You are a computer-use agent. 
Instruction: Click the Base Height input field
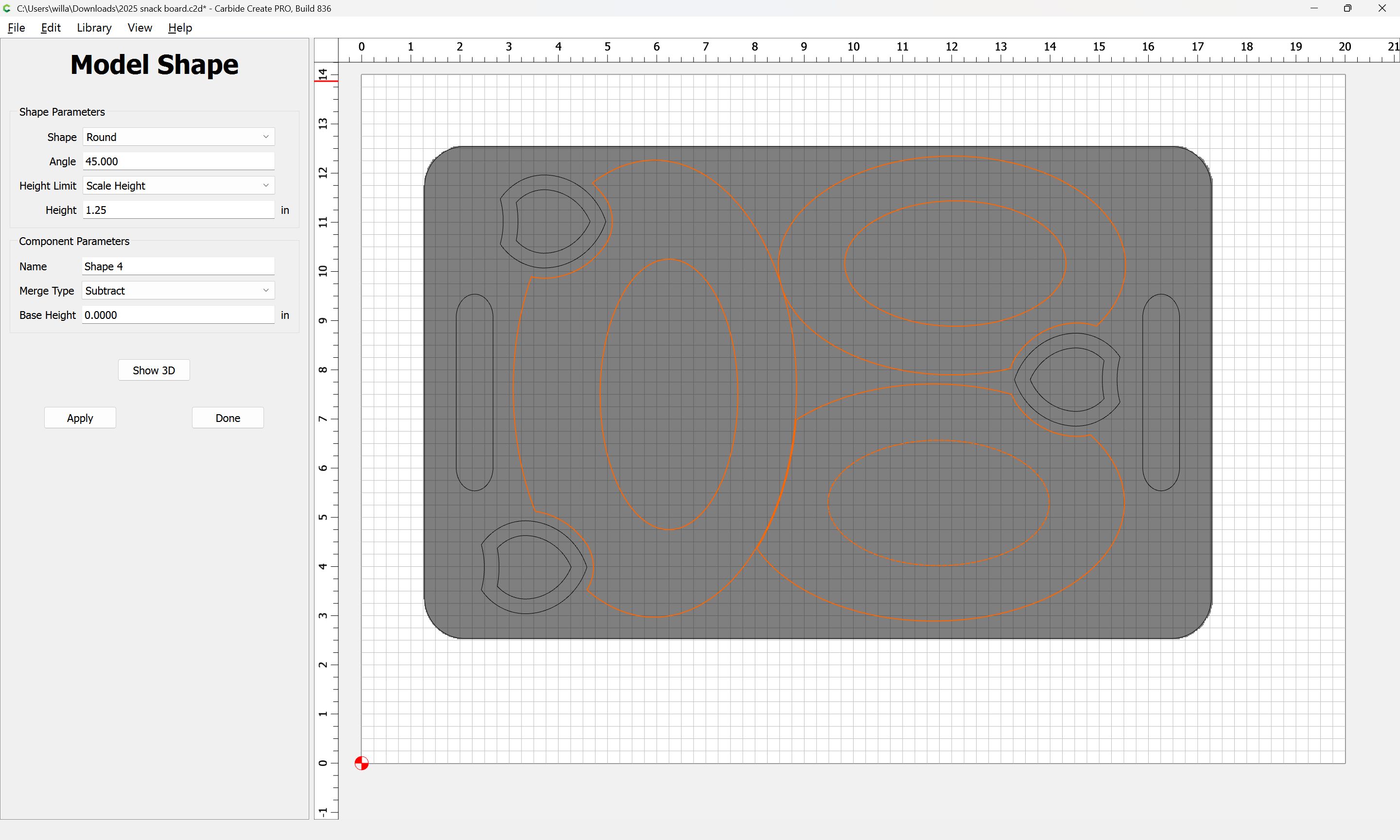(x=178, y=315)
